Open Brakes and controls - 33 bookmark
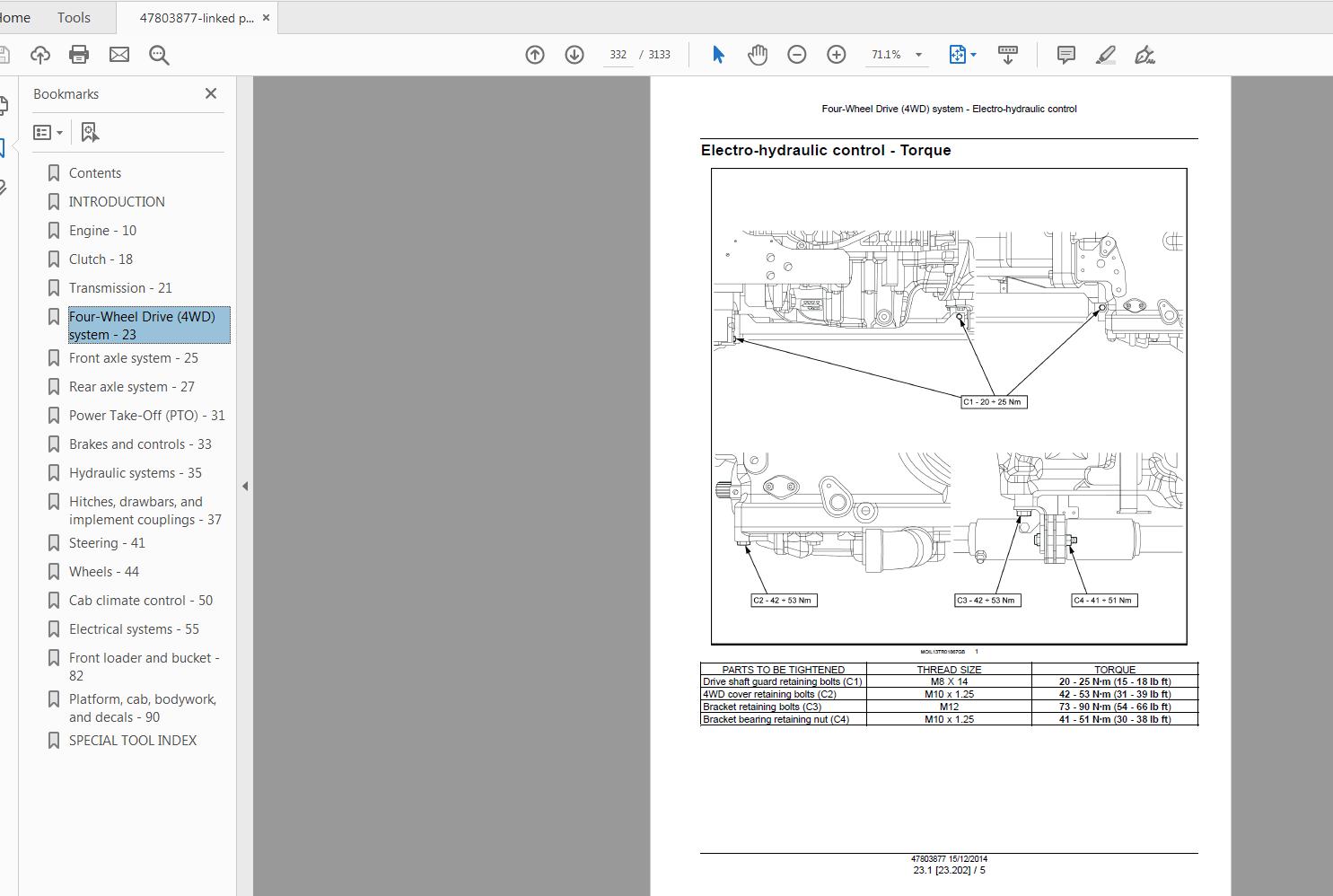This screenshot has height=896, width=1333. pyautogui.click(x=140, y=444)
